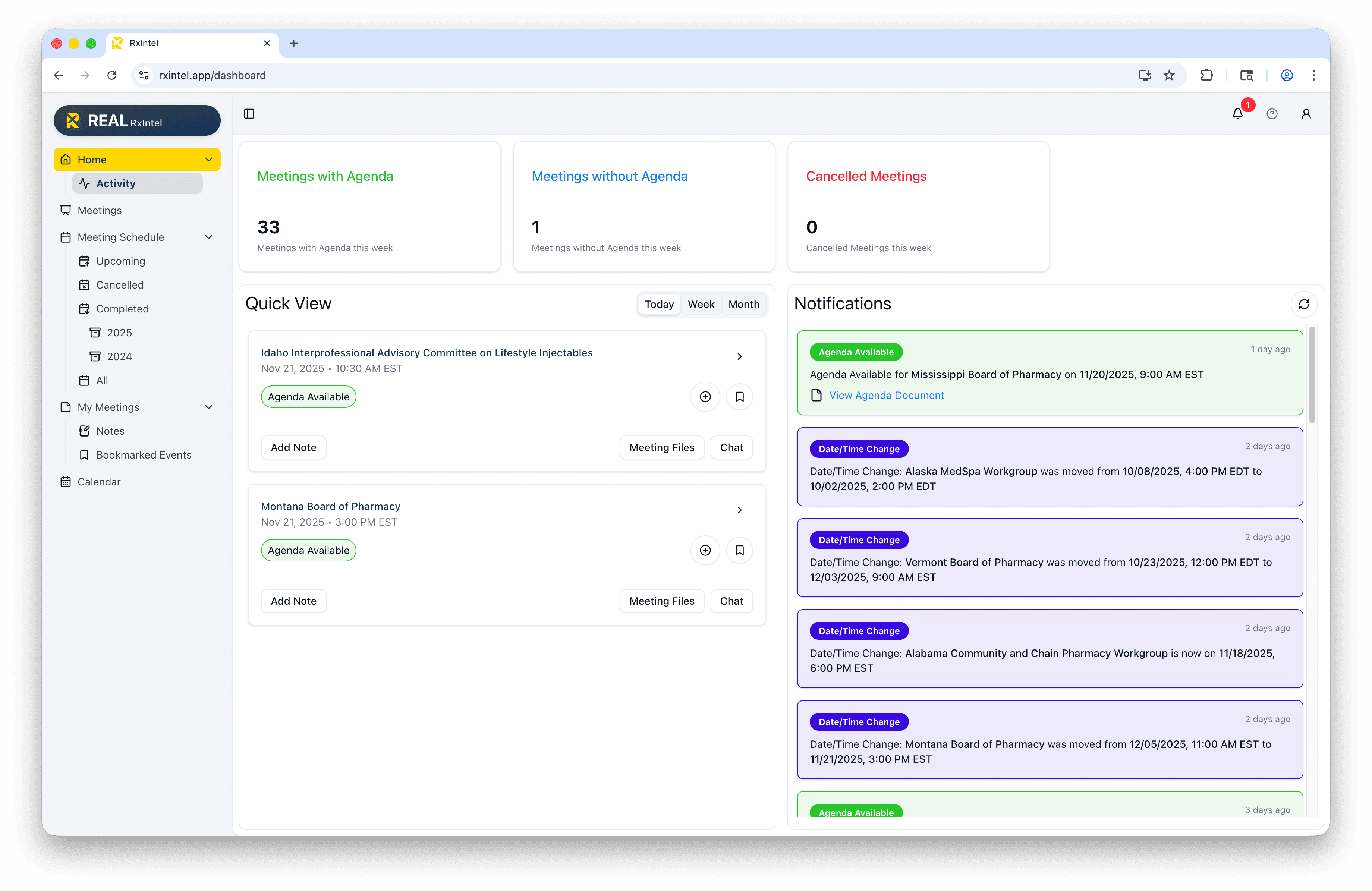Screen dimensions: 1372x891
Task: Bookmark the Montana Board of Pharmacy meeting
Action: click(x=739, y=550)
